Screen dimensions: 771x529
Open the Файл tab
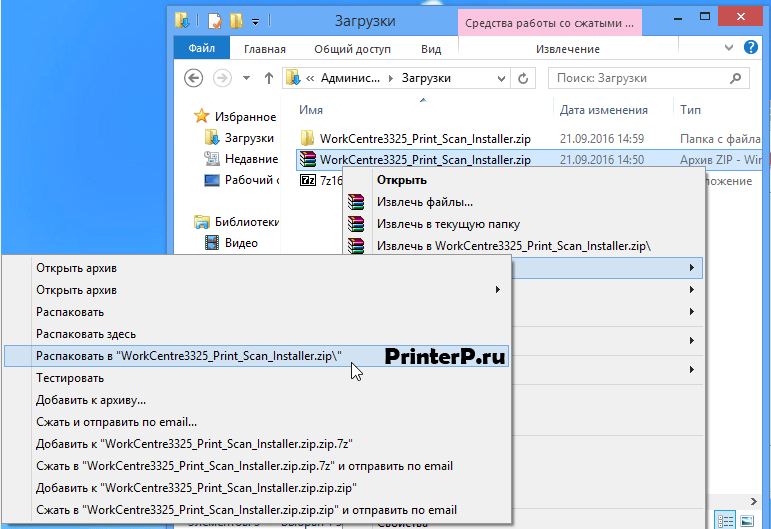coord(202,48)
